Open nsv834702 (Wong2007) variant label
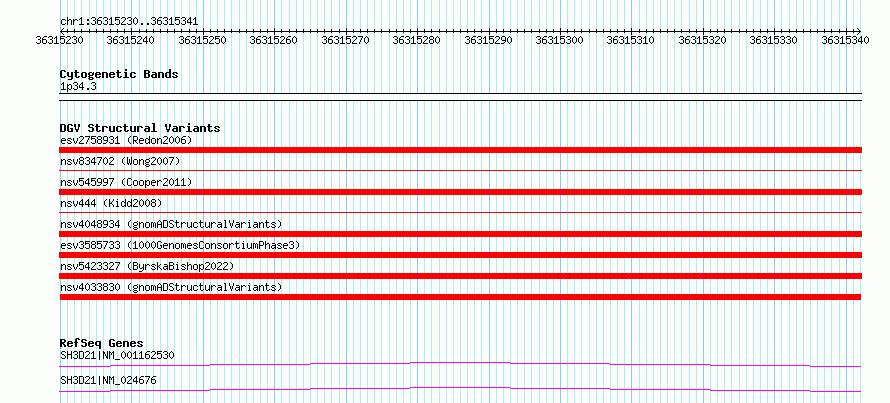The height and width of the screenshot is (403, 890). 120,161
